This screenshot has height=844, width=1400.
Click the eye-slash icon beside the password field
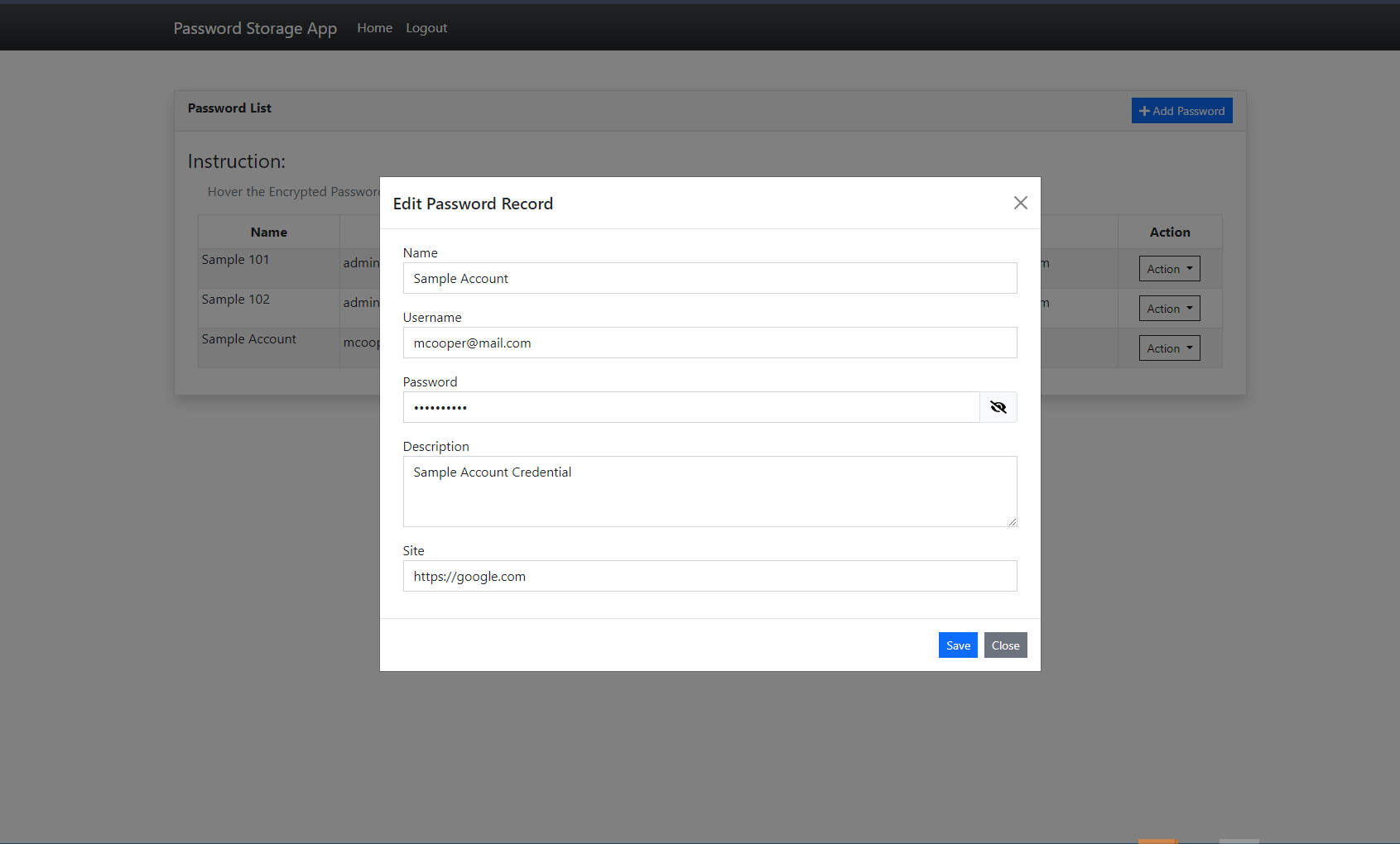pos(998,407)
